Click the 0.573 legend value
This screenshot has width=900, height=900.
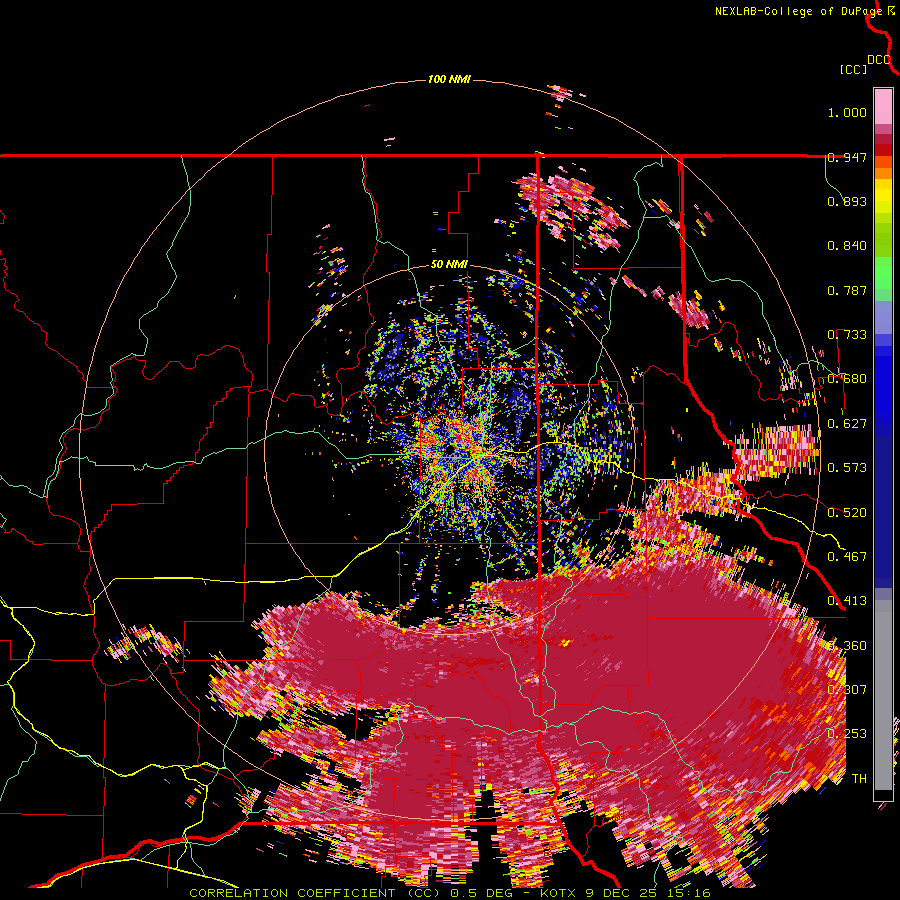pos(847,468)
